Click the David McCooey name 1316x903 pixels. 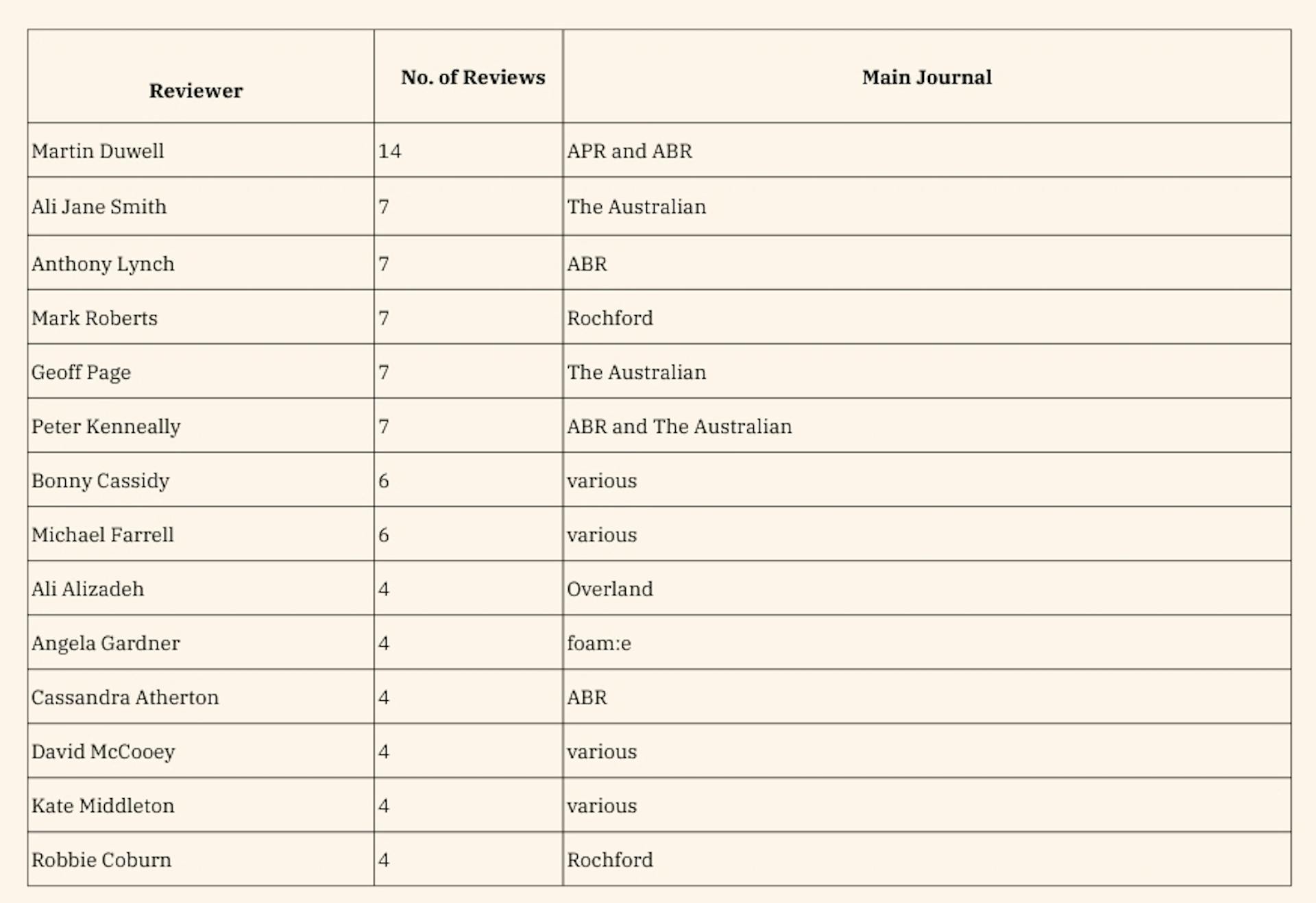tap(103, 752)
